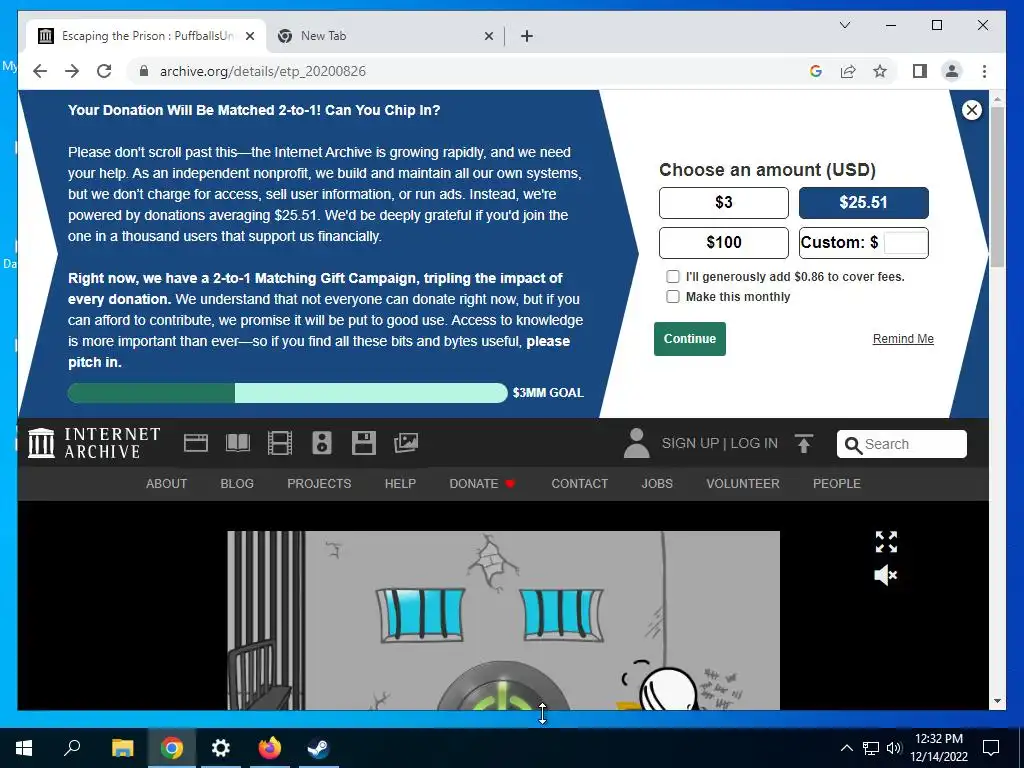1024x768 pixels.
Task: Select the $100 donation amount
Action: [724, 242]
